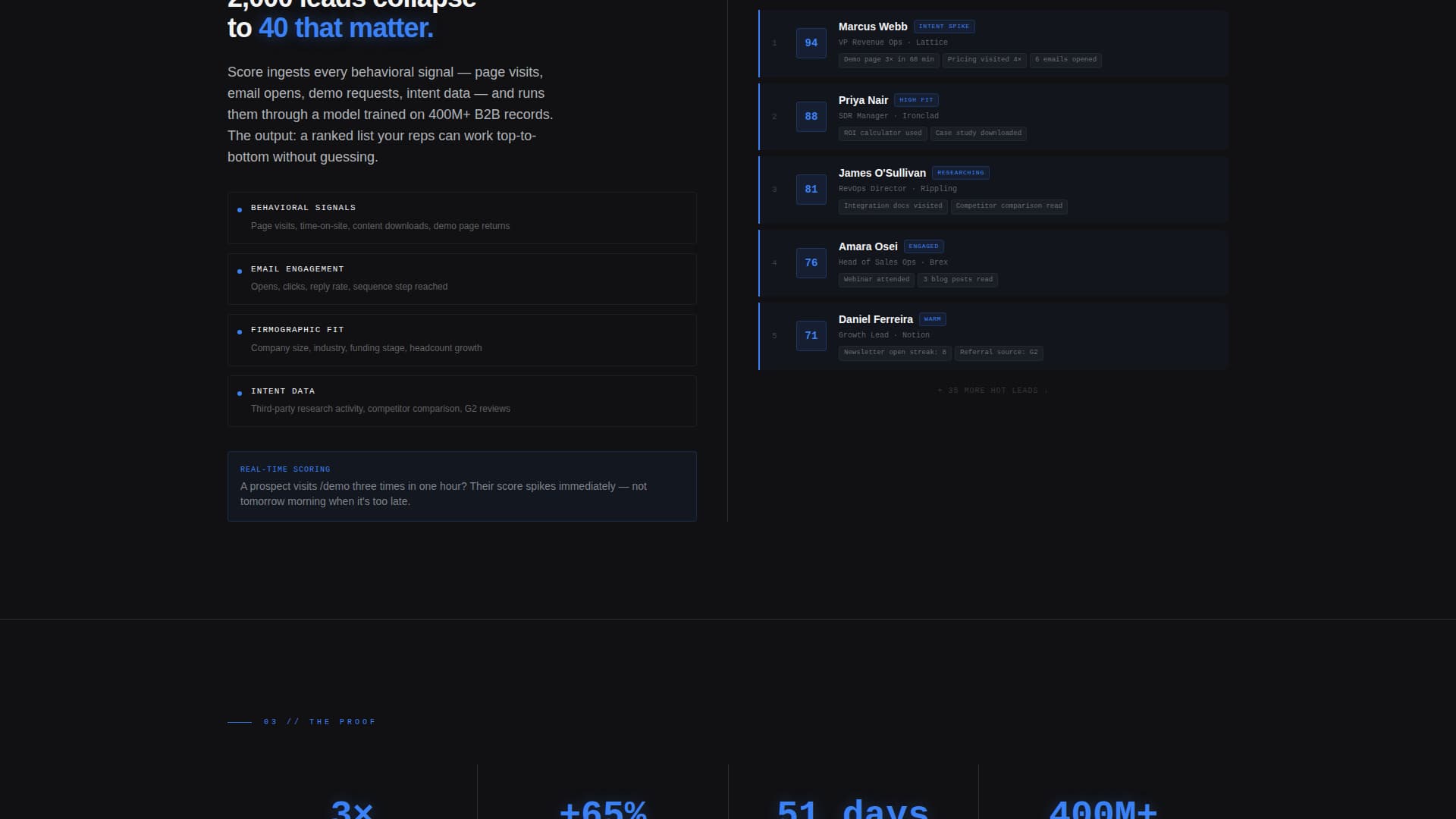
Task: Select the James O'Sullivan lead name
Action: point(882,173)
